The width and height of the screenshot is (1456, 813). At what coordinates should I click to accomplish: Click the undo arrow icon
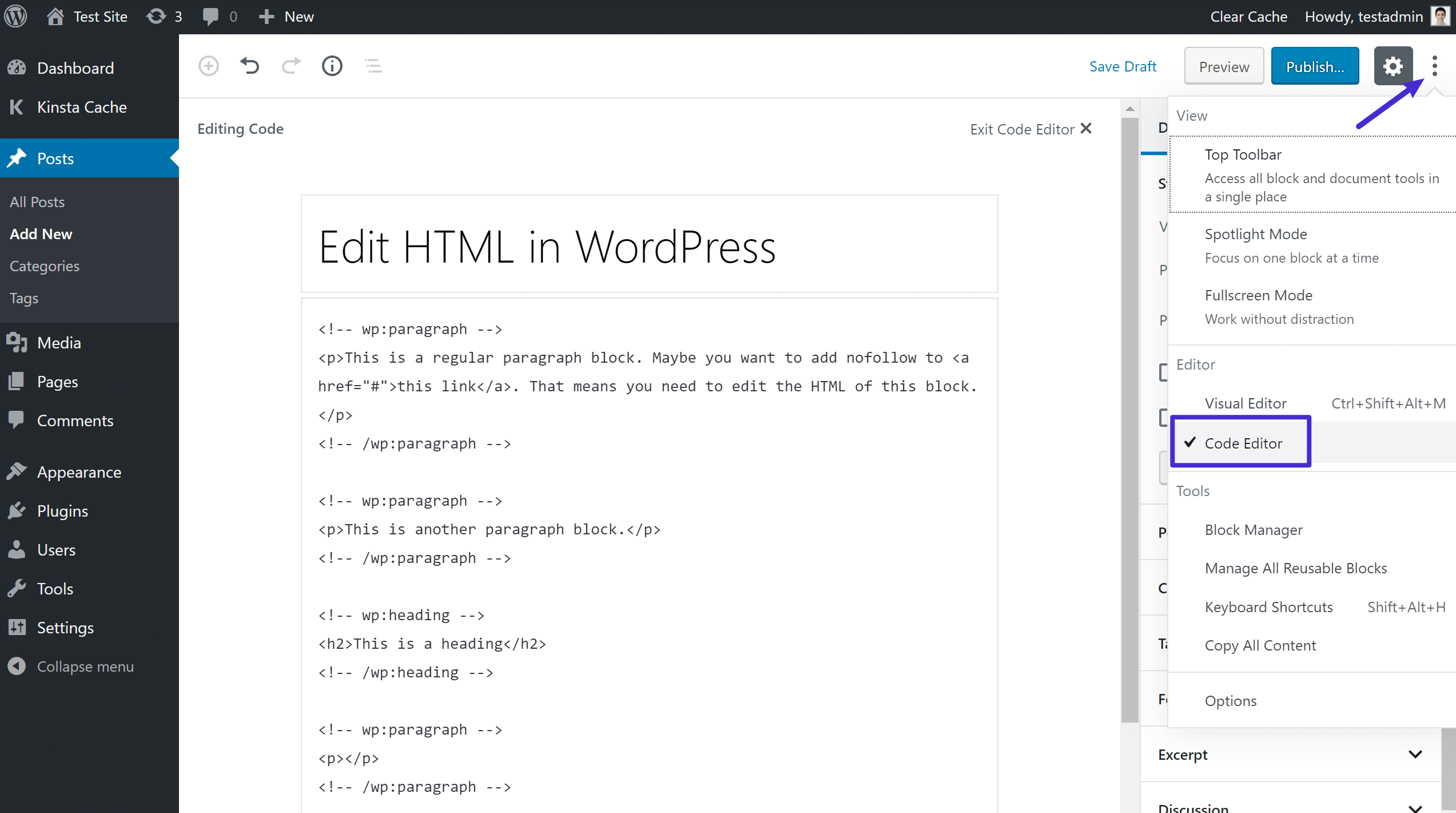click(250, 65)
